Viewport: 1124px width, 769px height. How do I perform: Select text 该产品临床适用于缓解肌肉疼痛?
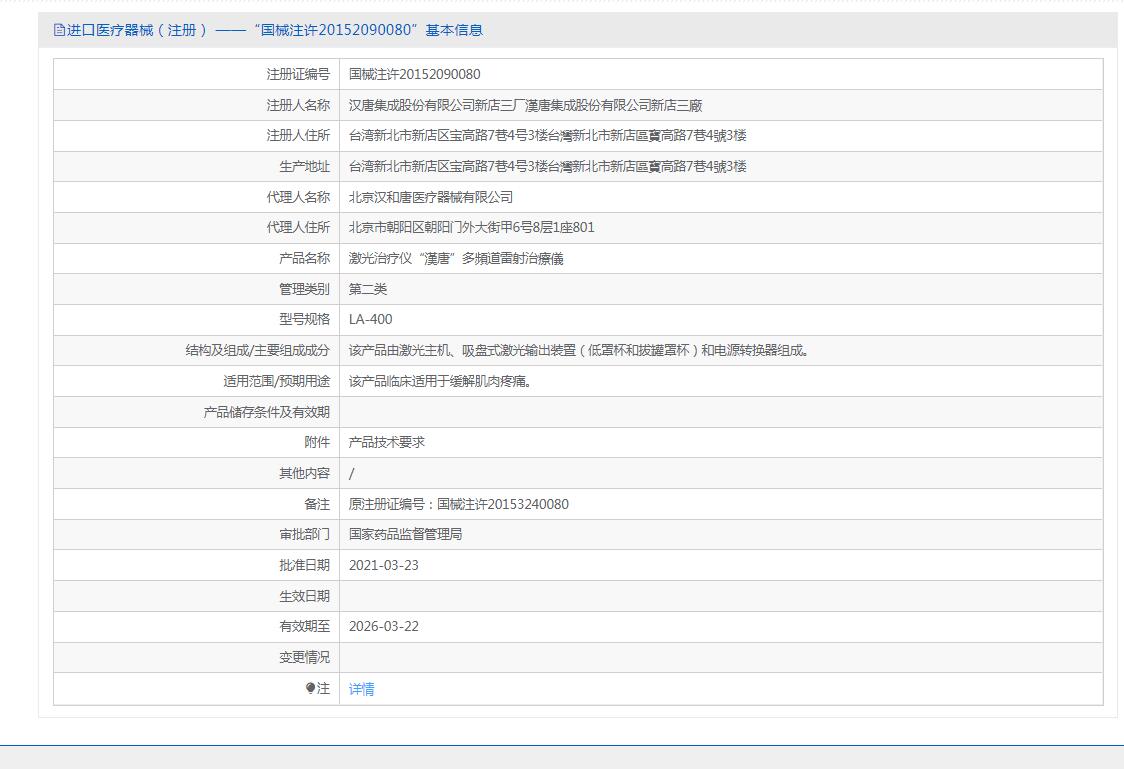(x=440, y=381)
